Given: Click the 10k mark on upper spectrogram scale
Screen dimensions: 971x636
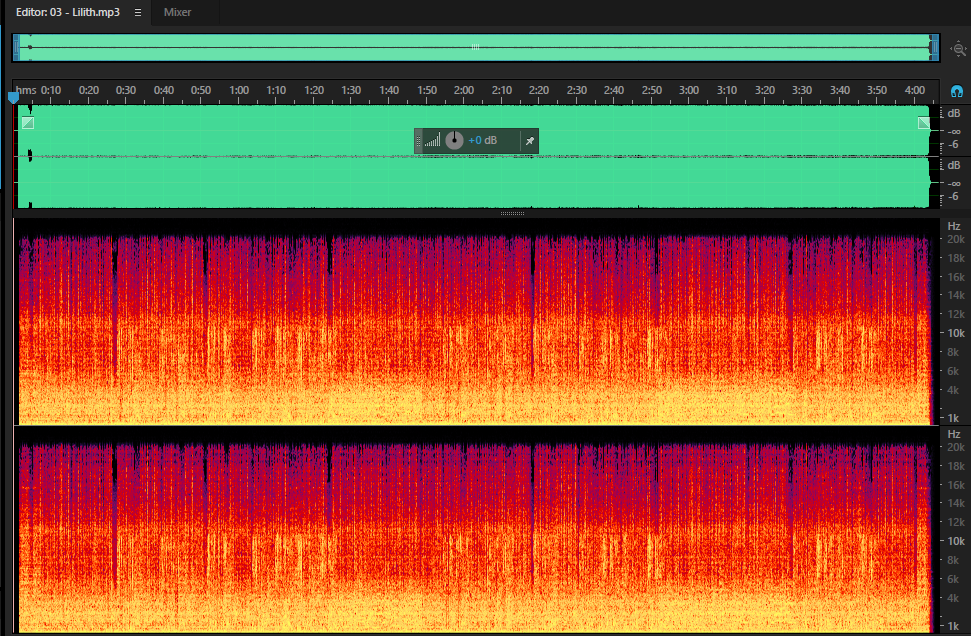Looking at the screenshot, I should click(x=956, y=333).
